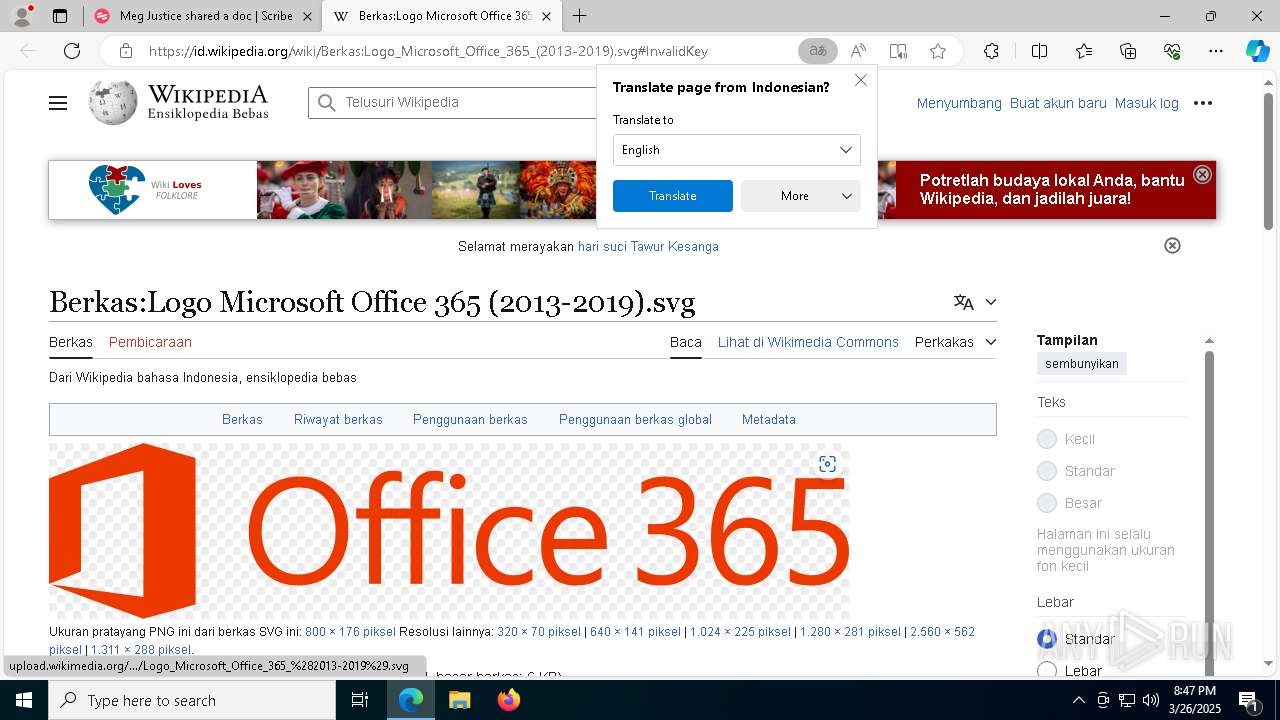Viewport: 1280px width, 720px height.
Task: Click the Masuk log link
Action: coord(1147,103)
